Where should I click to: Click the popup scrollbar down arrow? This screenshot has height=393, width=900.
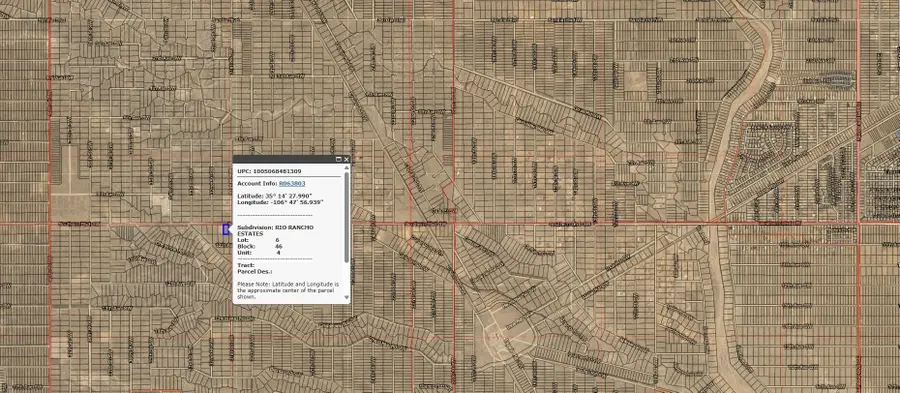click(x=347, y=298)
